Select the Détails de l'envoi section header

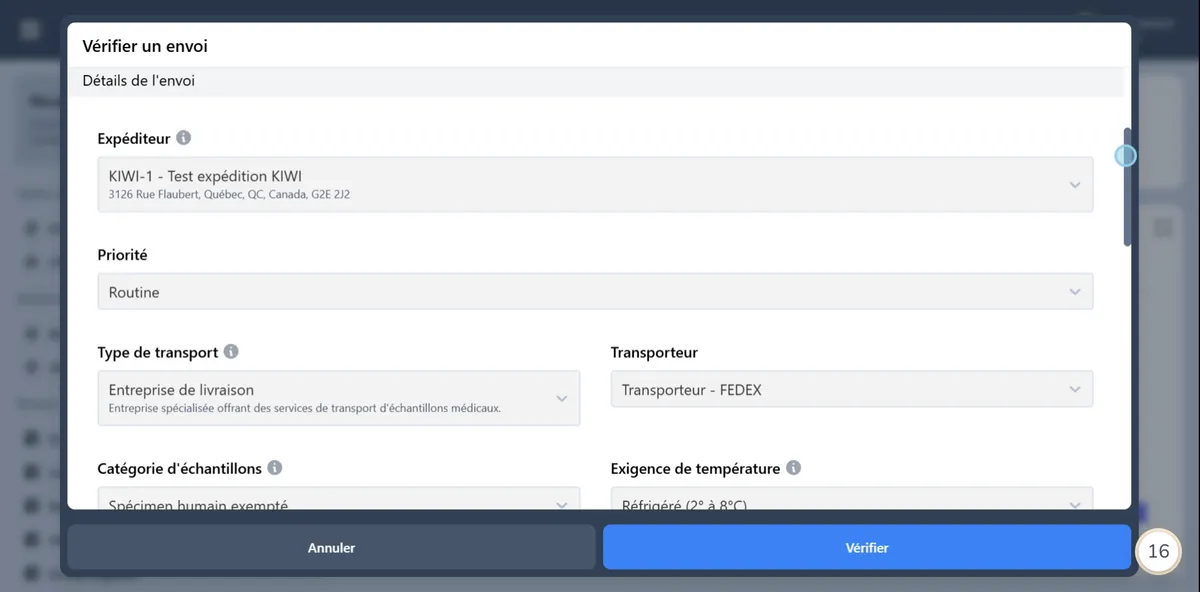coord(138,81)
